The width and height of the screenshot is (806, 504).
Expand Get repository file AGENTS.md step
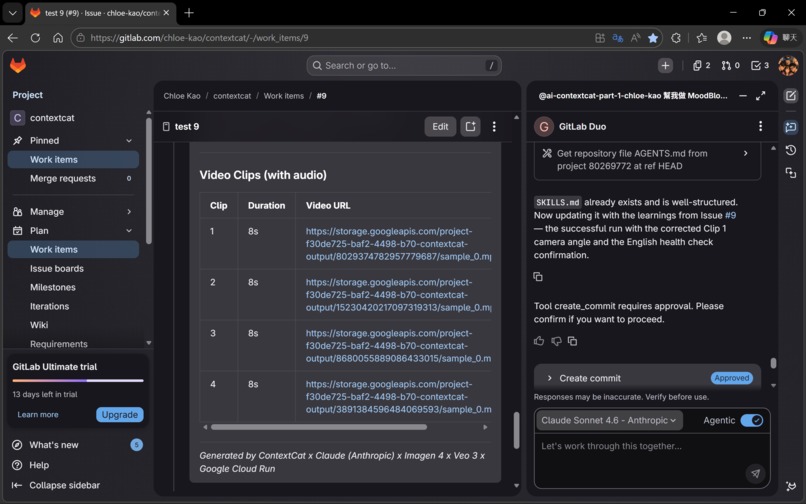tap(745, 153)
